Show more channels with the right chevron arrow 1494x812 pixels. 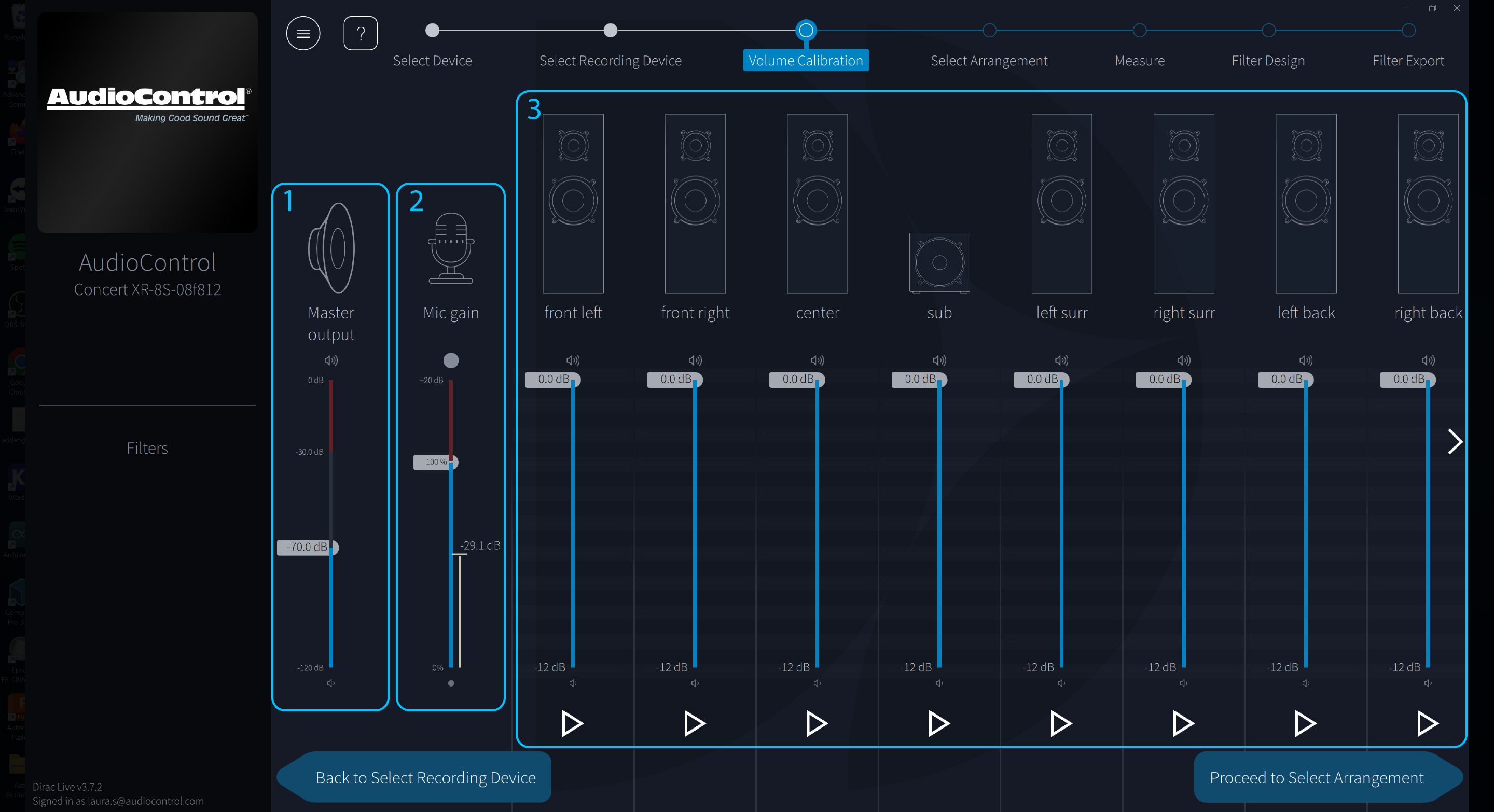coord(1455,442)
